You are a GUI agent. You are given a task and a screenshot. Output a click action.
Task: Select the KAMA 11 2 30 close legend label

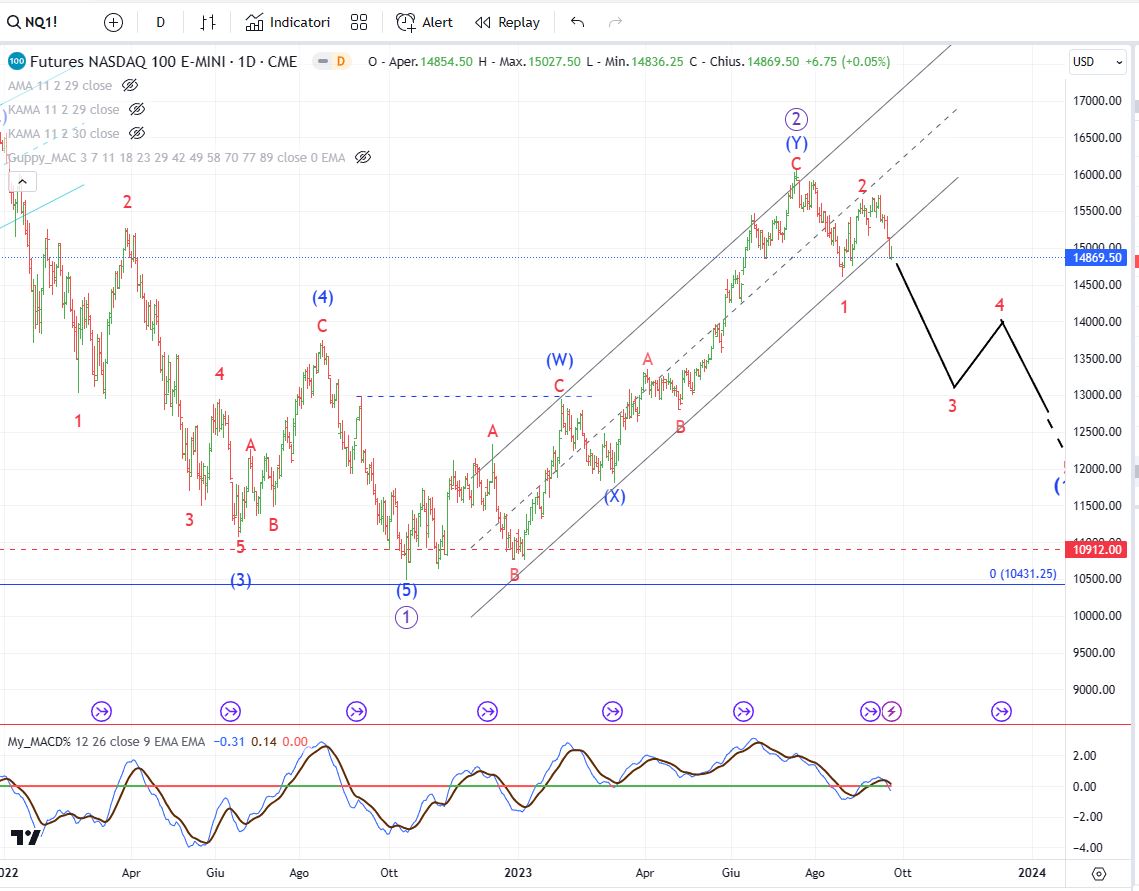pos(63,134)
